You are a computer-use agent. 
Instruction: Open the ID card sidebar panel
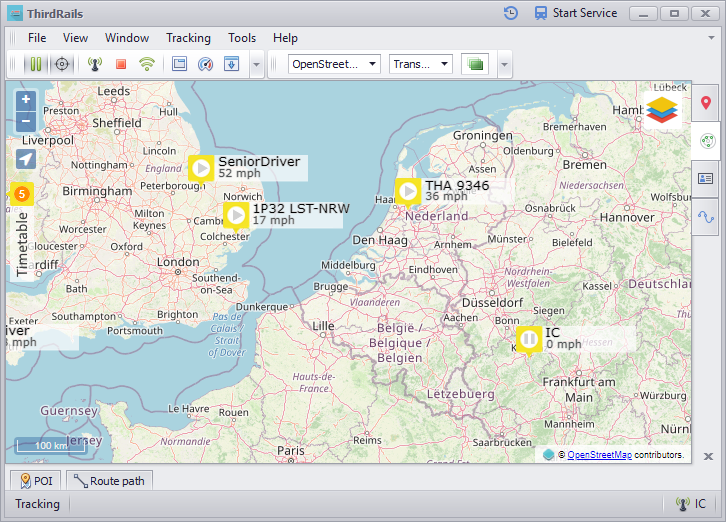(x=706, y=179)
